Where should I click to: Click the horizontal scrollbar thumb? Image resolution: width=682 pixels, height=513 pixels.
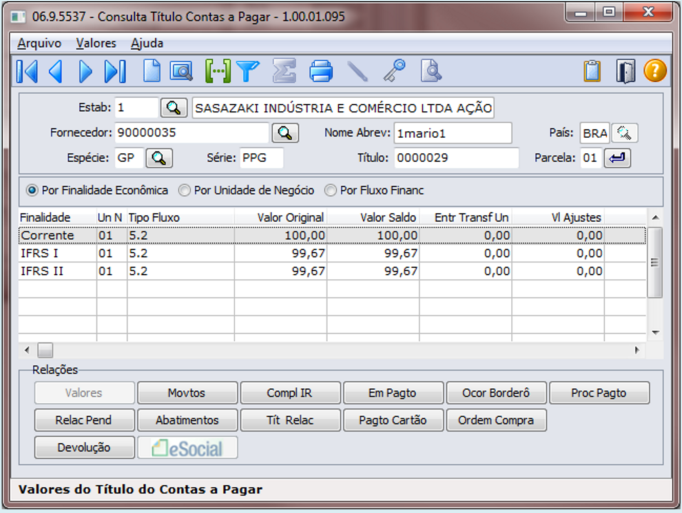pos(45,350)
